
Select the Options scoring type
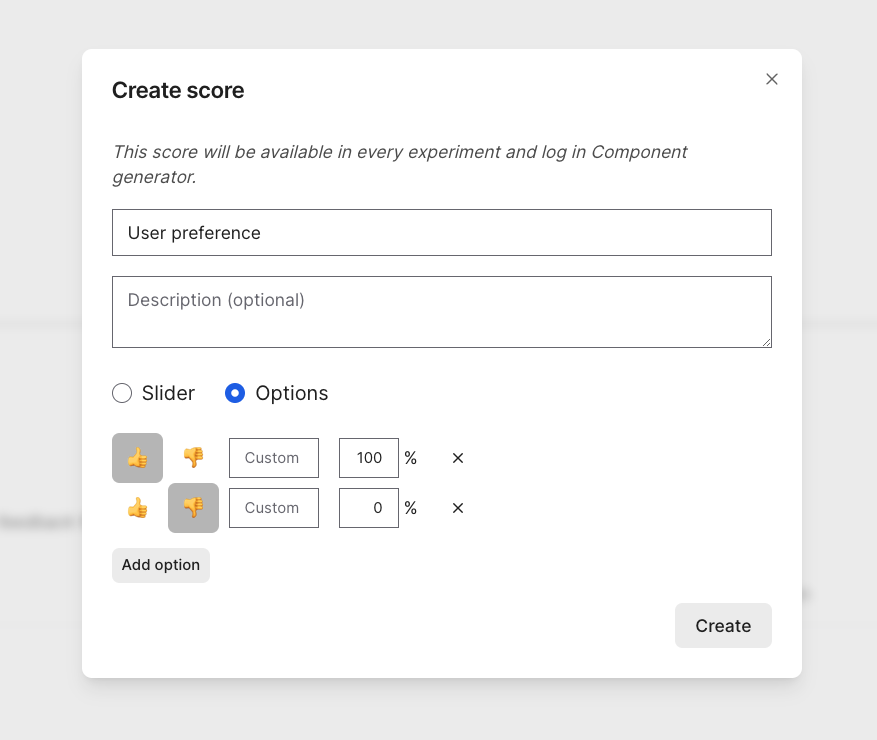coord(235,393)
